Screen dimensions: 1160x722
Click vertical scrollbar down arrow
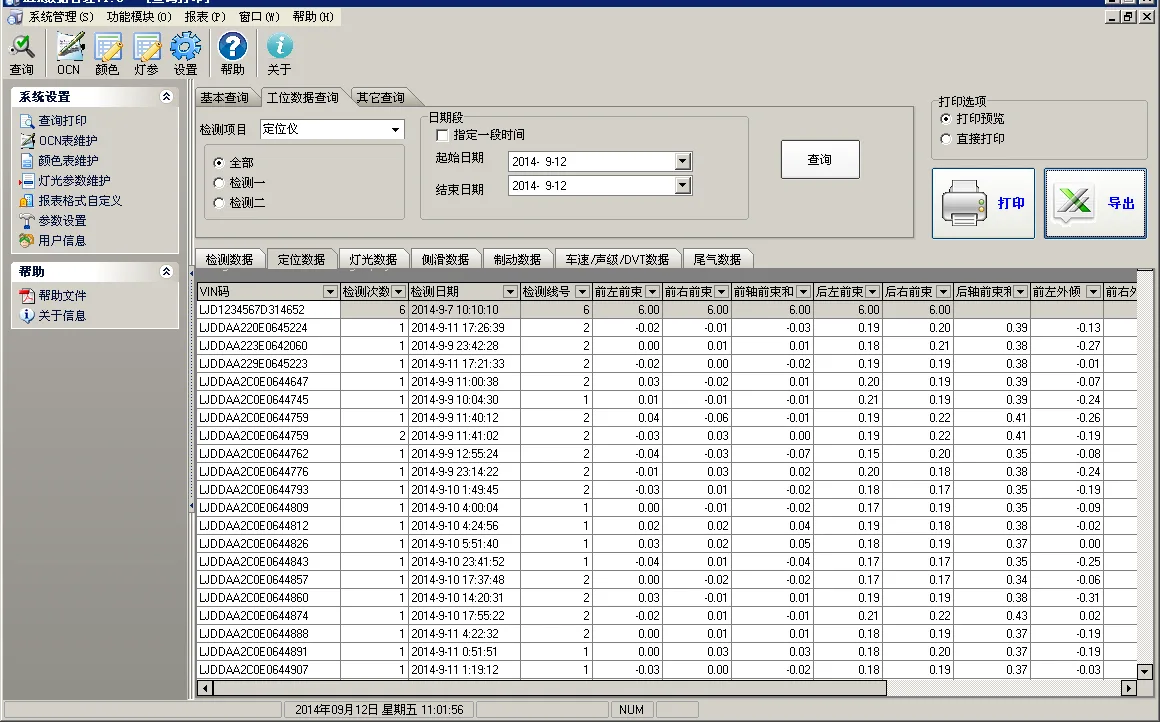click(x=1145, y=672)
